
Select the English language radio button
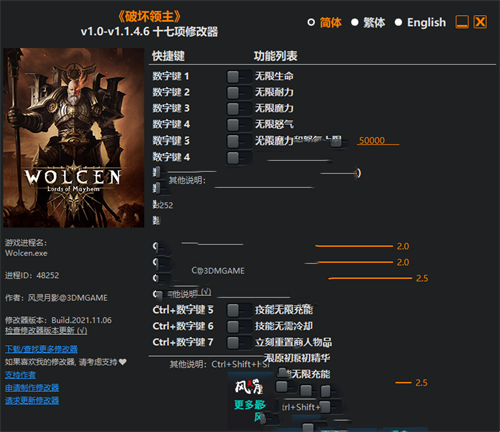pyautogui.click(x=398, y=22)
